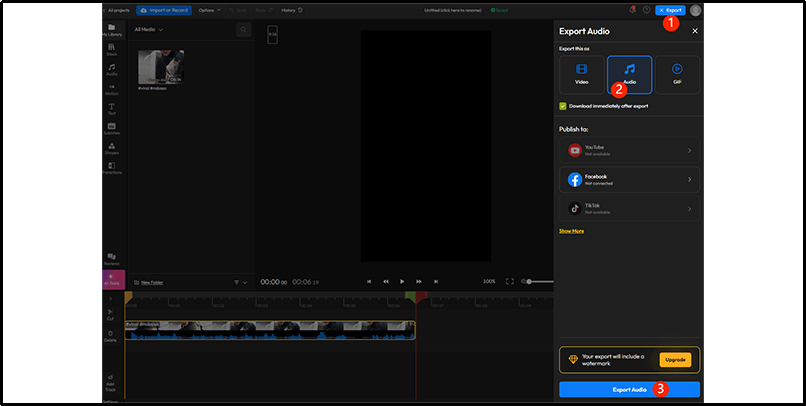Image resolution: width=806 pixels, height=406 pixels.
Task: Click the Export button in top bar
Action: (670, 10)
